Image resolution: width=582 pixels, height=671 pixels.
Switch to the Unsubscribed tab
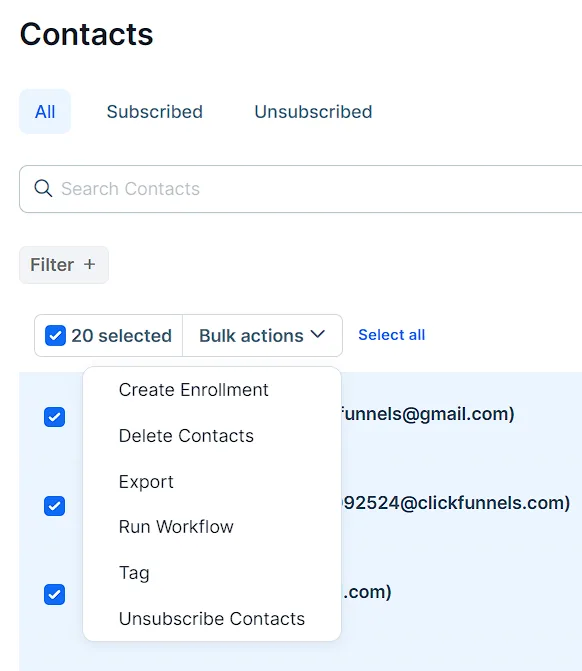(313, 112)
